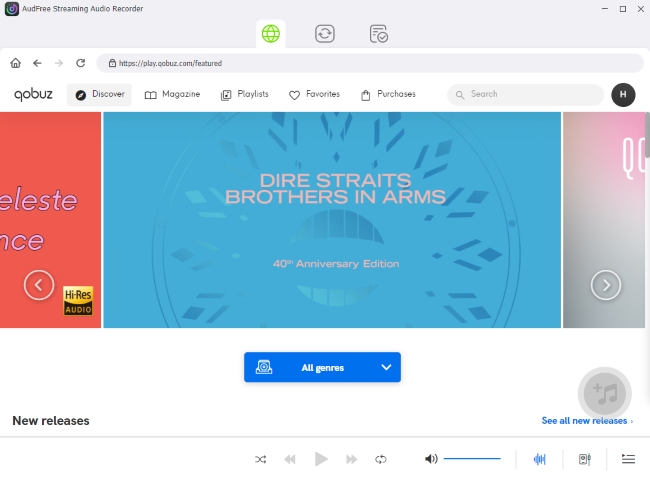Toggle repeat mode

pyautogui.click(x=381, y=459)
